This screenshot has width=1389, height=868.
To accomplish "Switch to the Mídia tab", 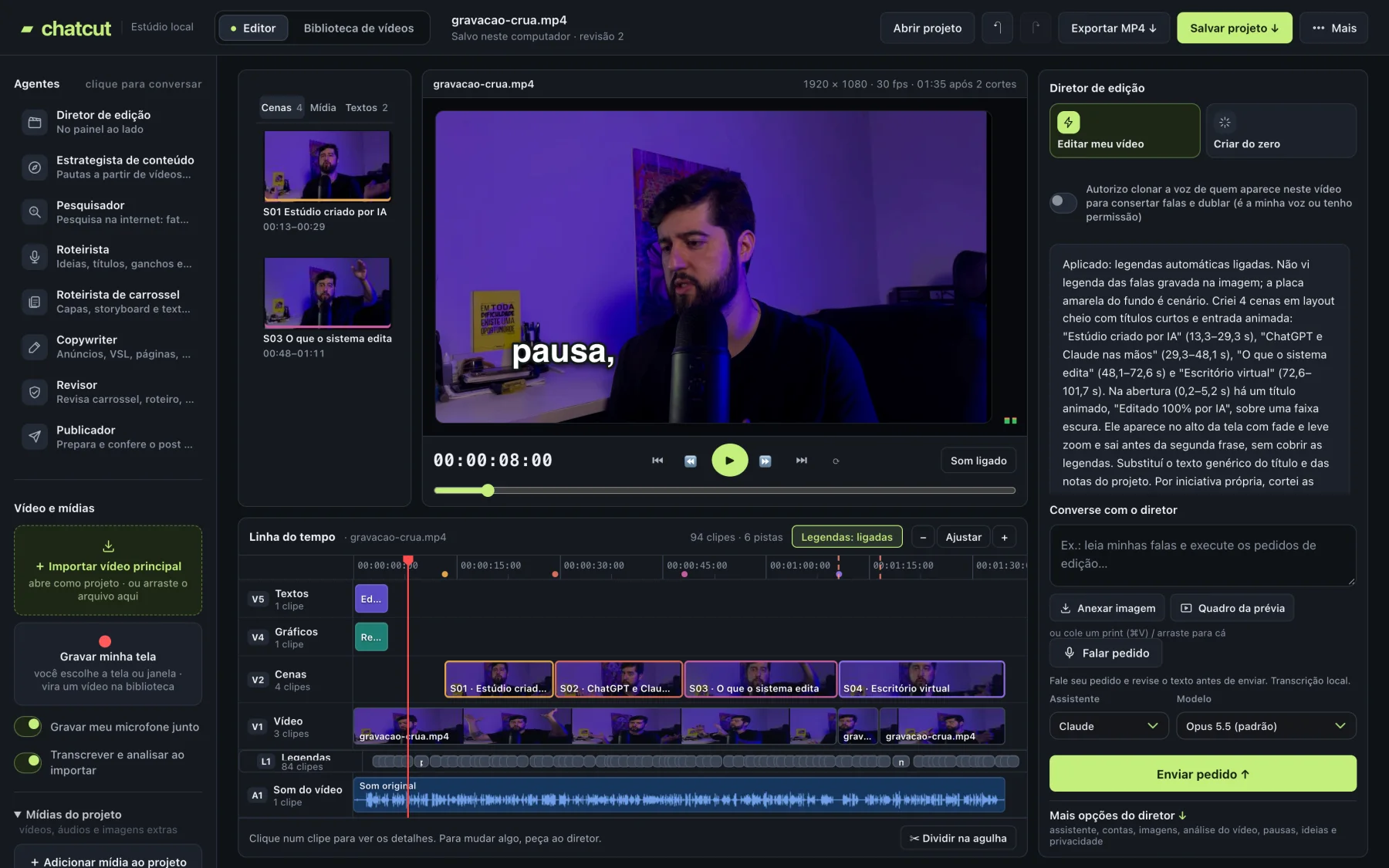I will tap(323, 107).
